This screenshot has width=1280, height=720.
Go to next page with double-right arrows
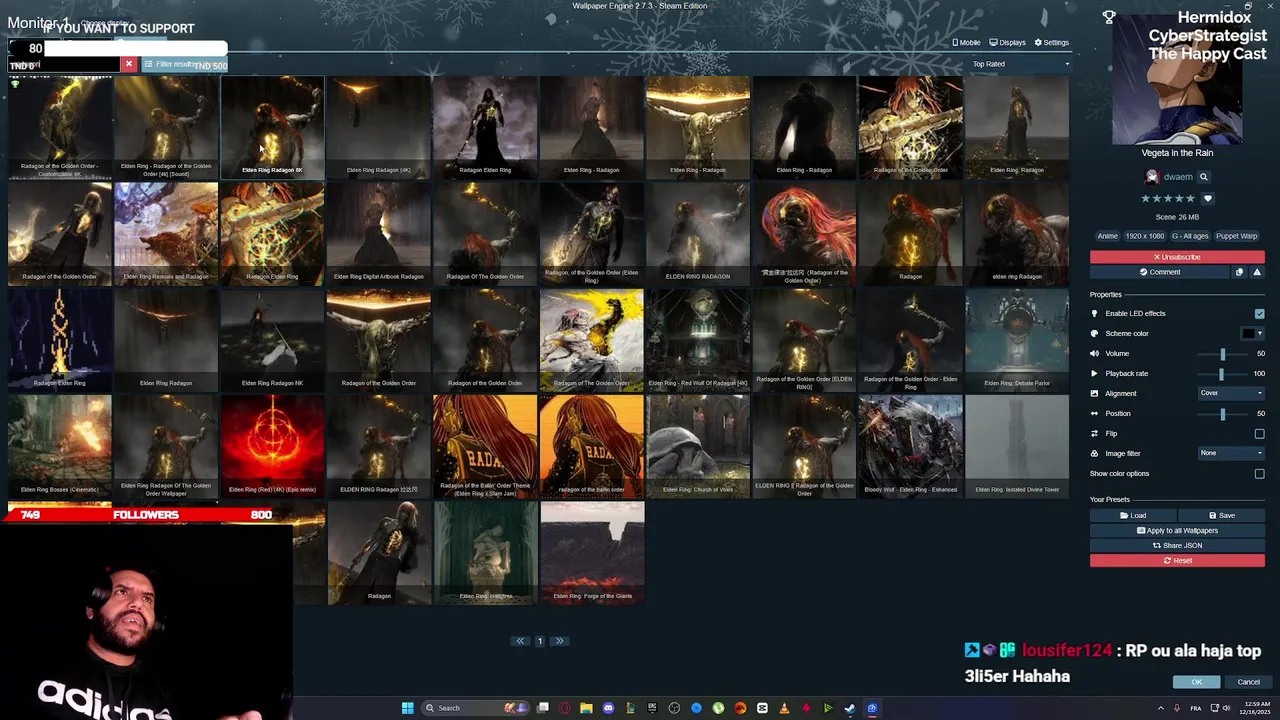pyautogui.click(x=559, y=641)
